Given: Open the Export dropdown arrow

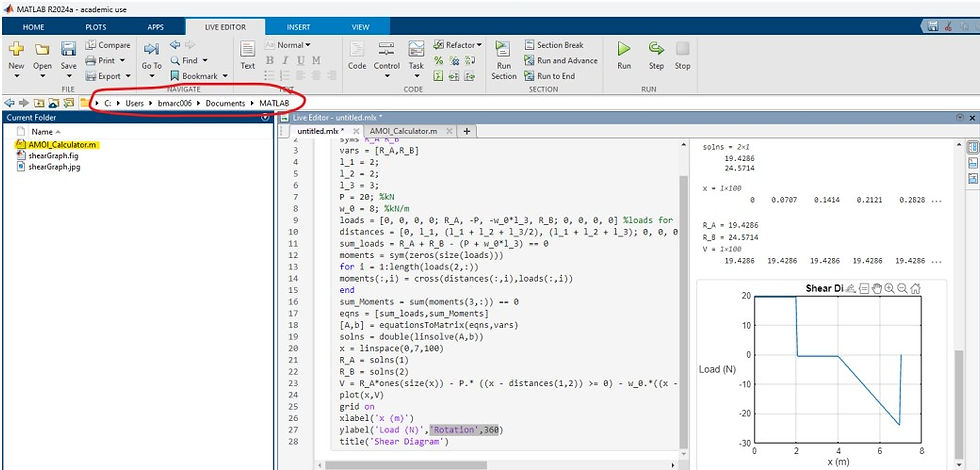Looking at the screenshot, I should coord(128,76).
